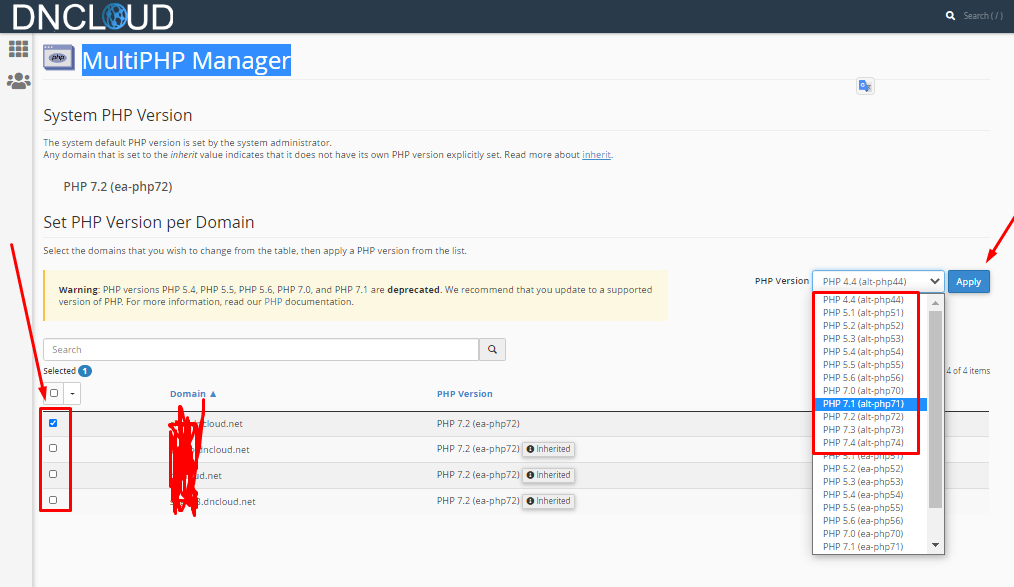The height and width of the screenshot is (587, 1014).
Task: Check the third domain row checkbox
Action: [x=53, y=474]
